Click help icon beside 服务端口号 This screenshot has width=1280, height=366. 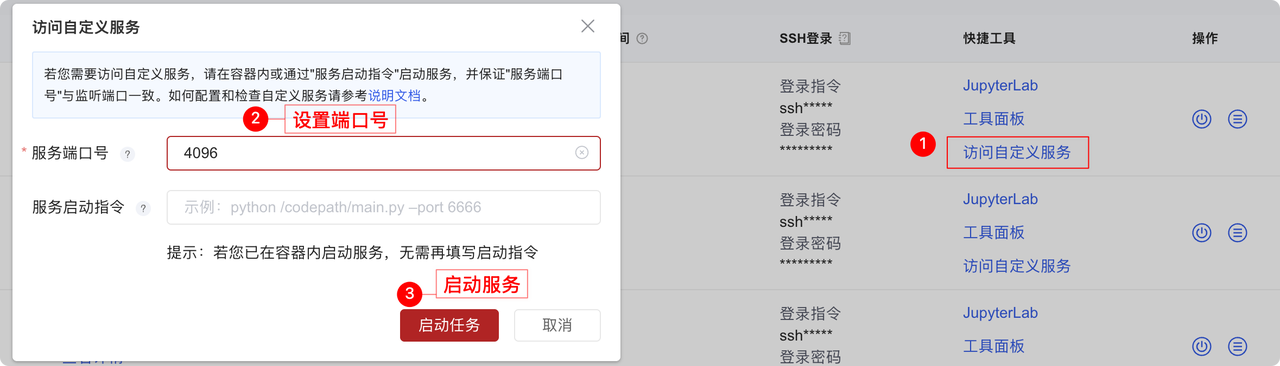click(x=127, y=154)
